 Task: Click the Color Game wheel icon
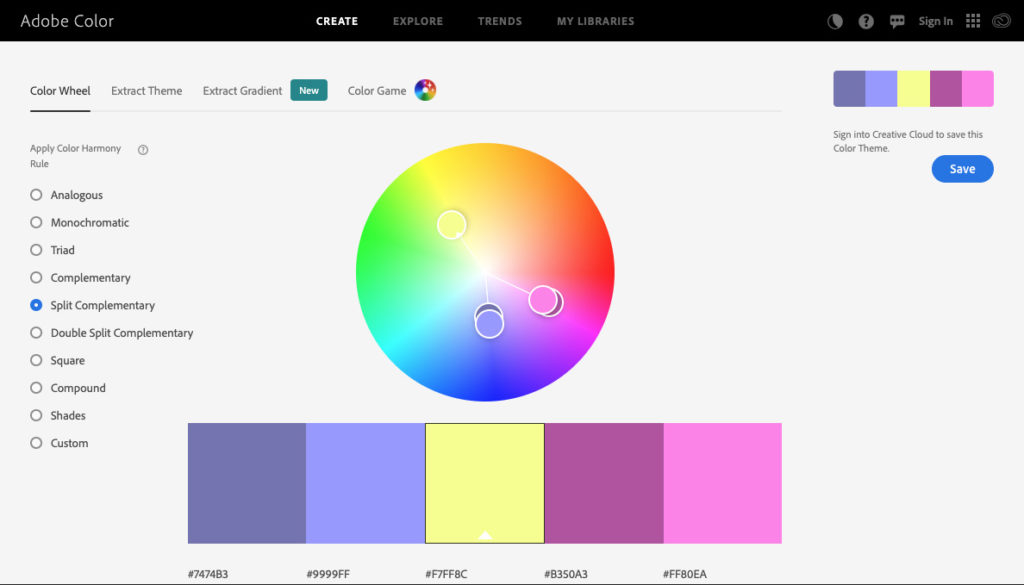click(424, 89)
